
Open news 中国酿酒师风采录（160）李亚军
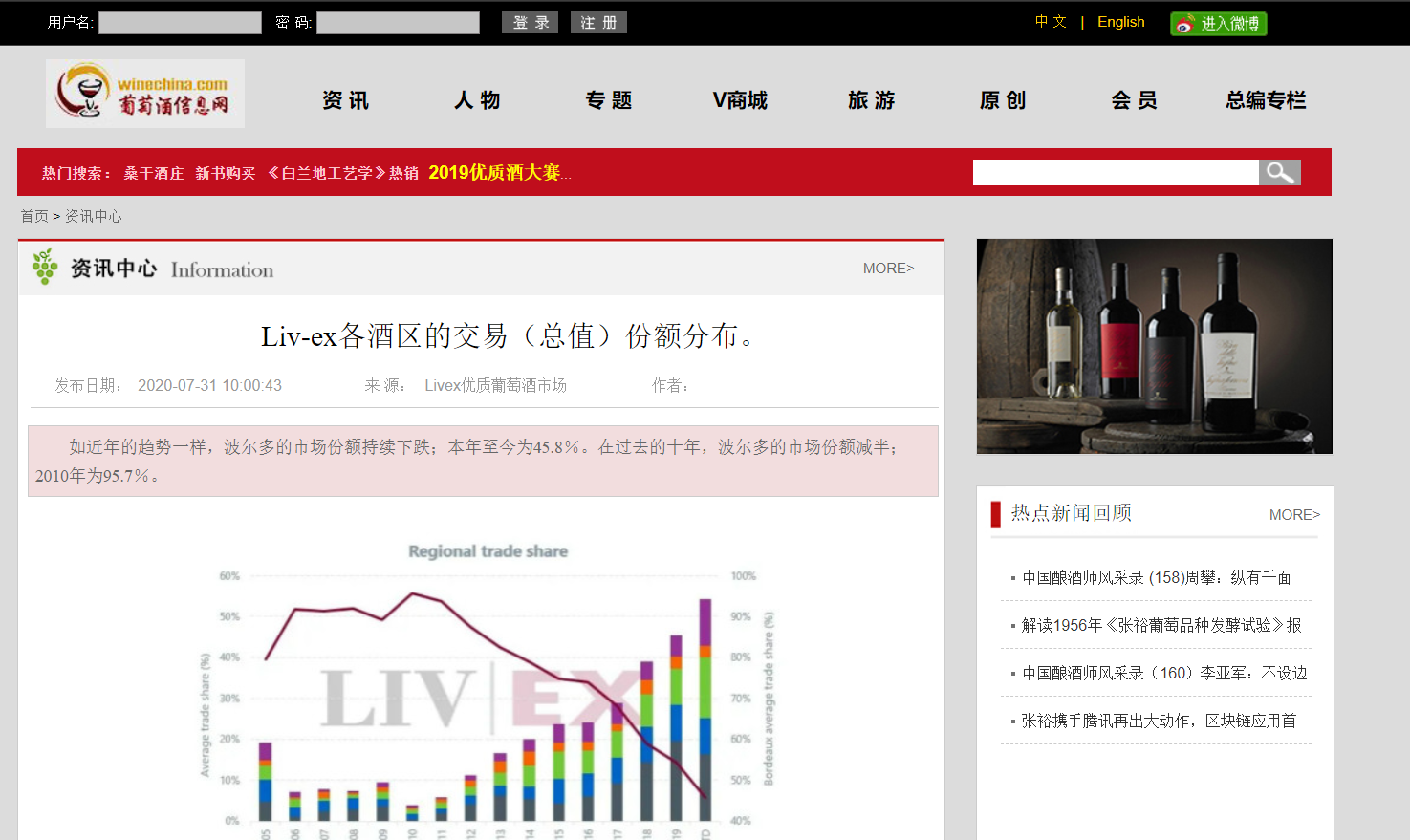[x=1164, y=673]
